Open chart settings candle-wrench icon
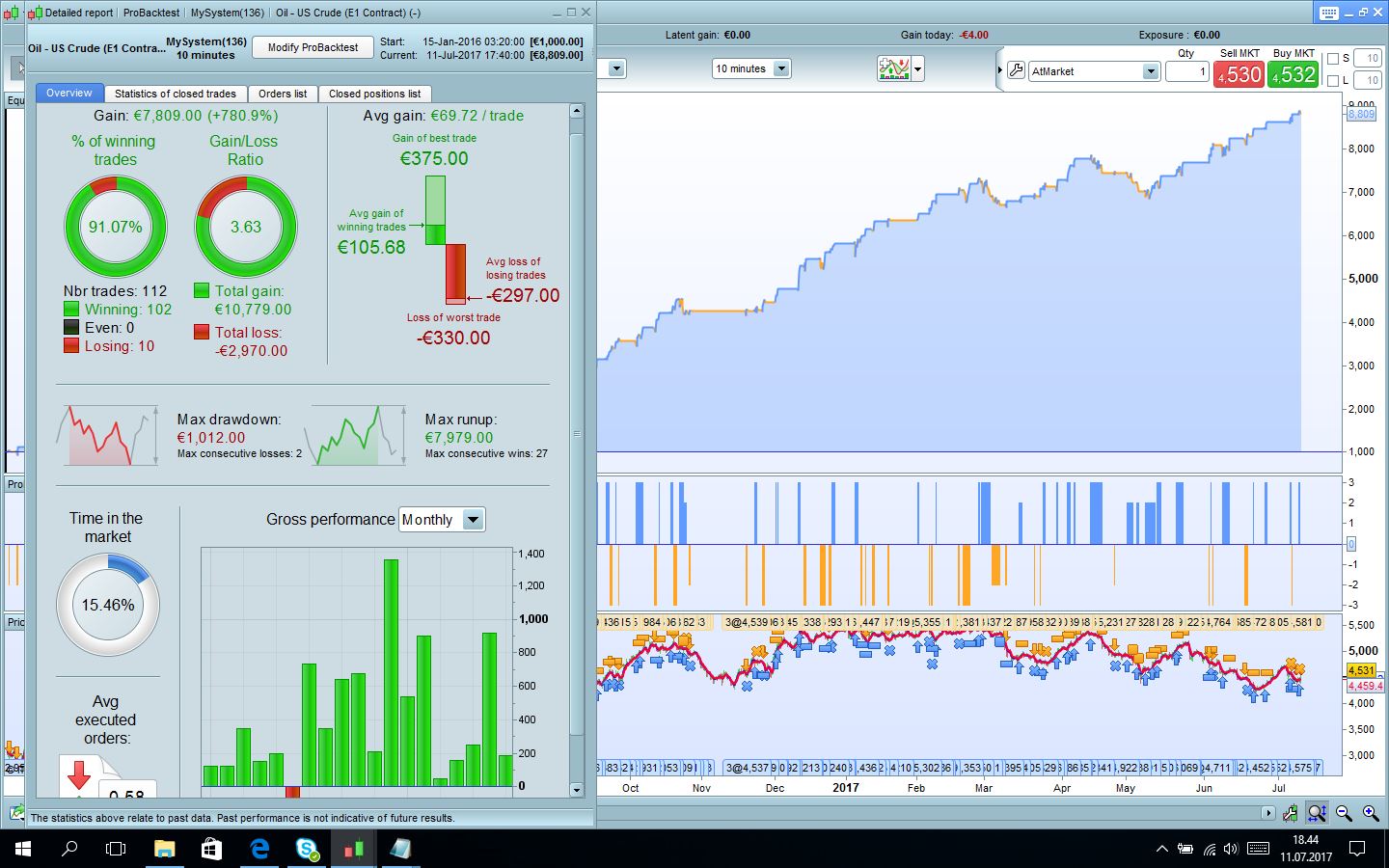The image size is (1389, 868). pyautogui.click(x=1291, y=814)
